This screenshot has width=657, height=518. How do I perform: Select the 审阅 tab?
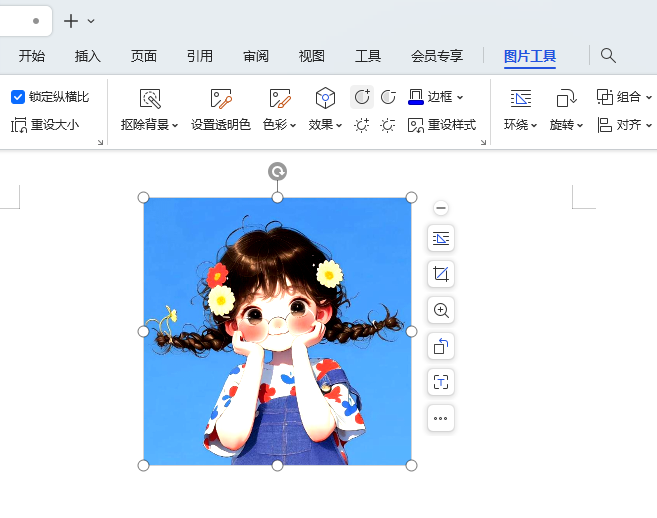(x=256, y=56)
